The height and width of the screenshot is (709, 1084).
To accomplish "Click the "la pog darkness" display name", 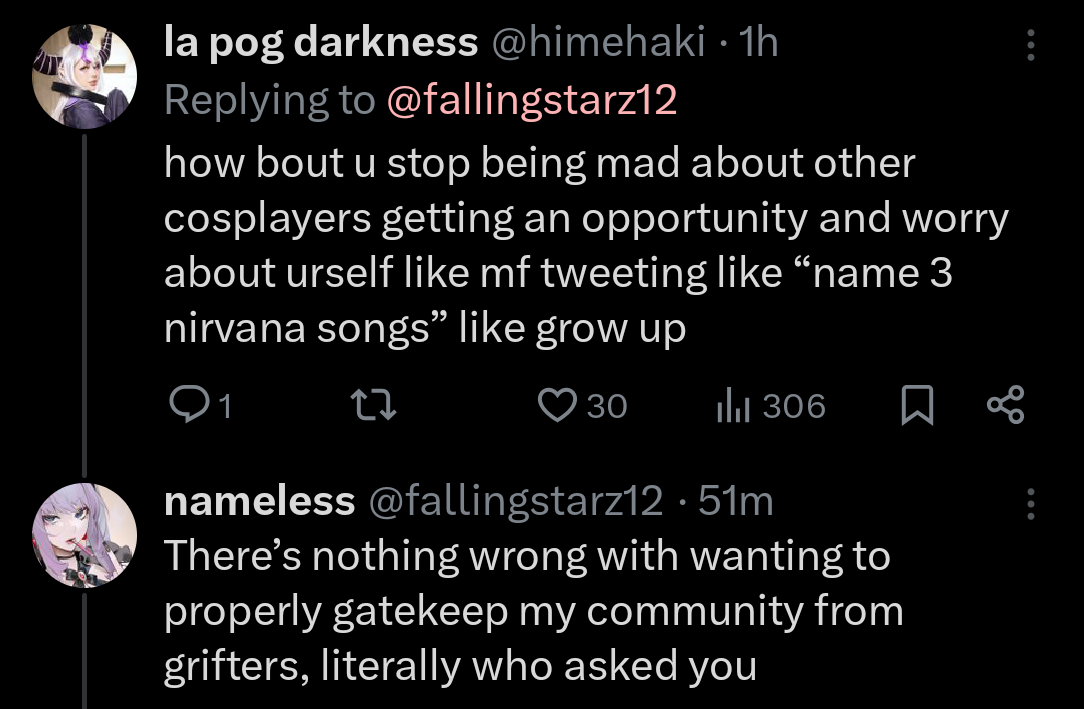I will (321, 42).
